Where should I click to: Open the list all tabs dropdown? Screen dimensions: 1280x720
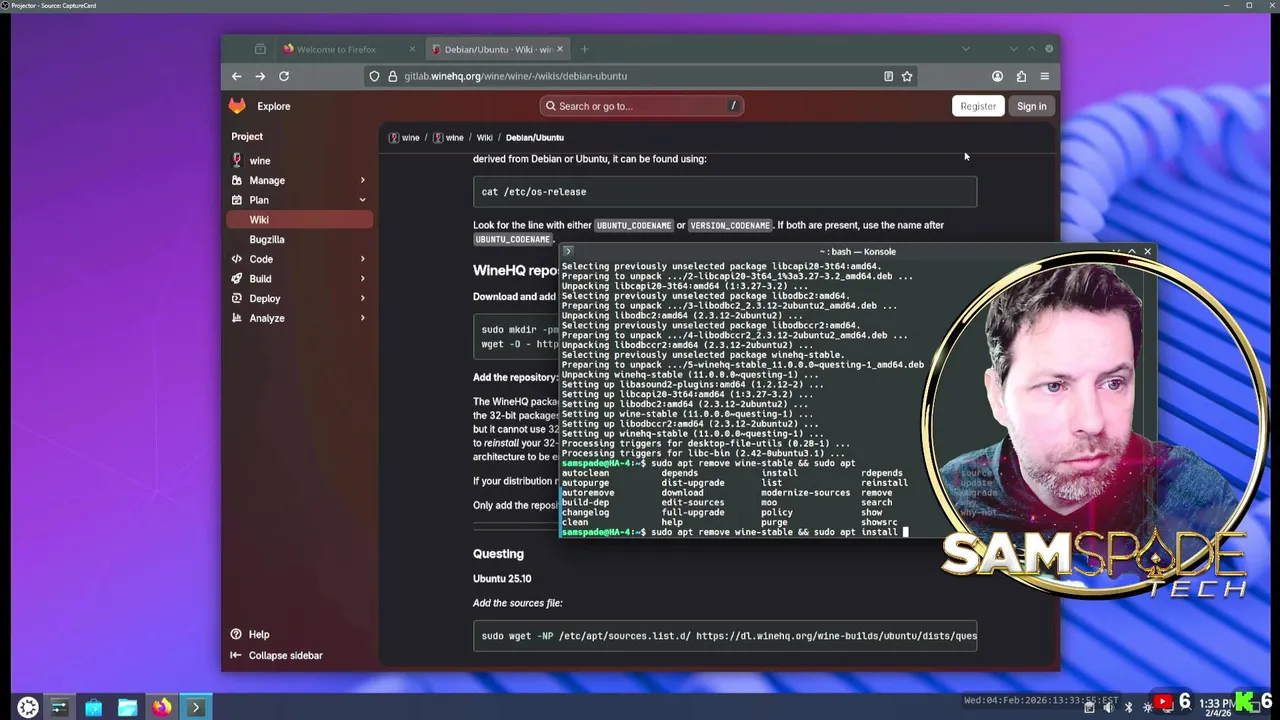point(965,49)
